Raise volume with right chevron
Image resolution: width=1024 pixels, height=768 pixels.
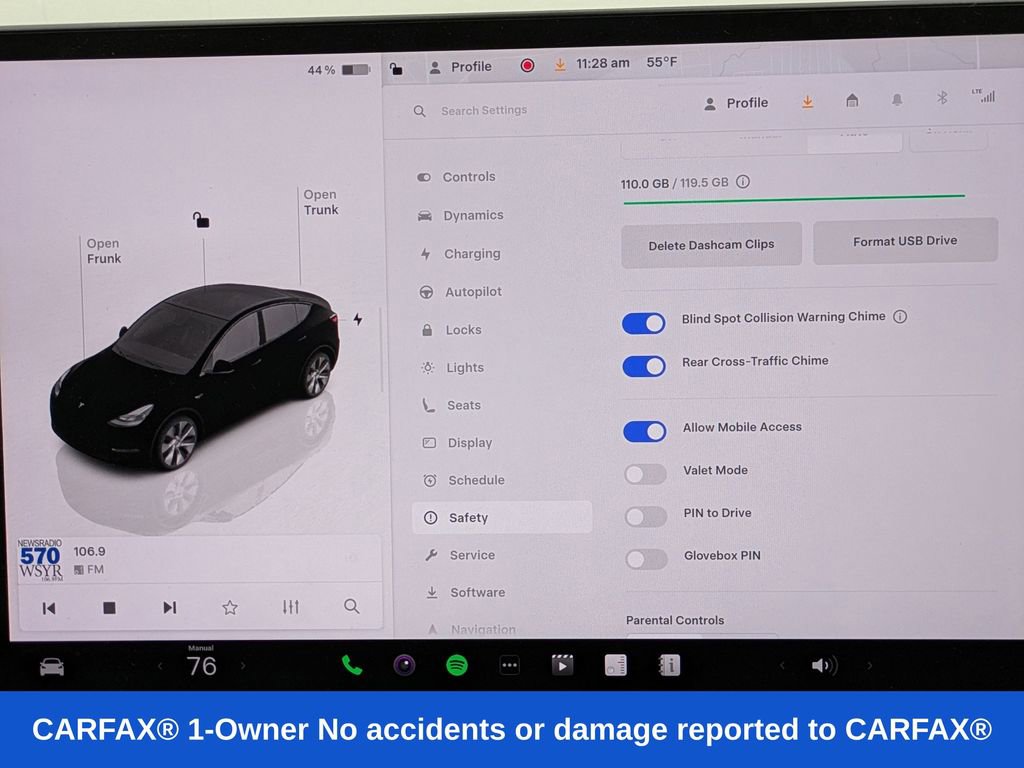869,665
